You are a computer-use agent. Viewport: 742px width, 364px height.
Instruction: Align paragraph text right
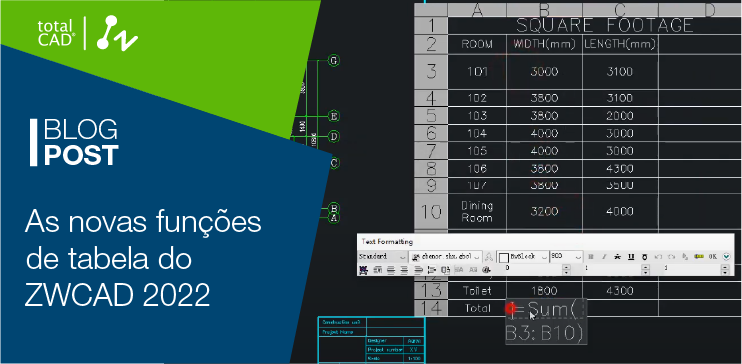pyautogui.click(x=418, y=270)
